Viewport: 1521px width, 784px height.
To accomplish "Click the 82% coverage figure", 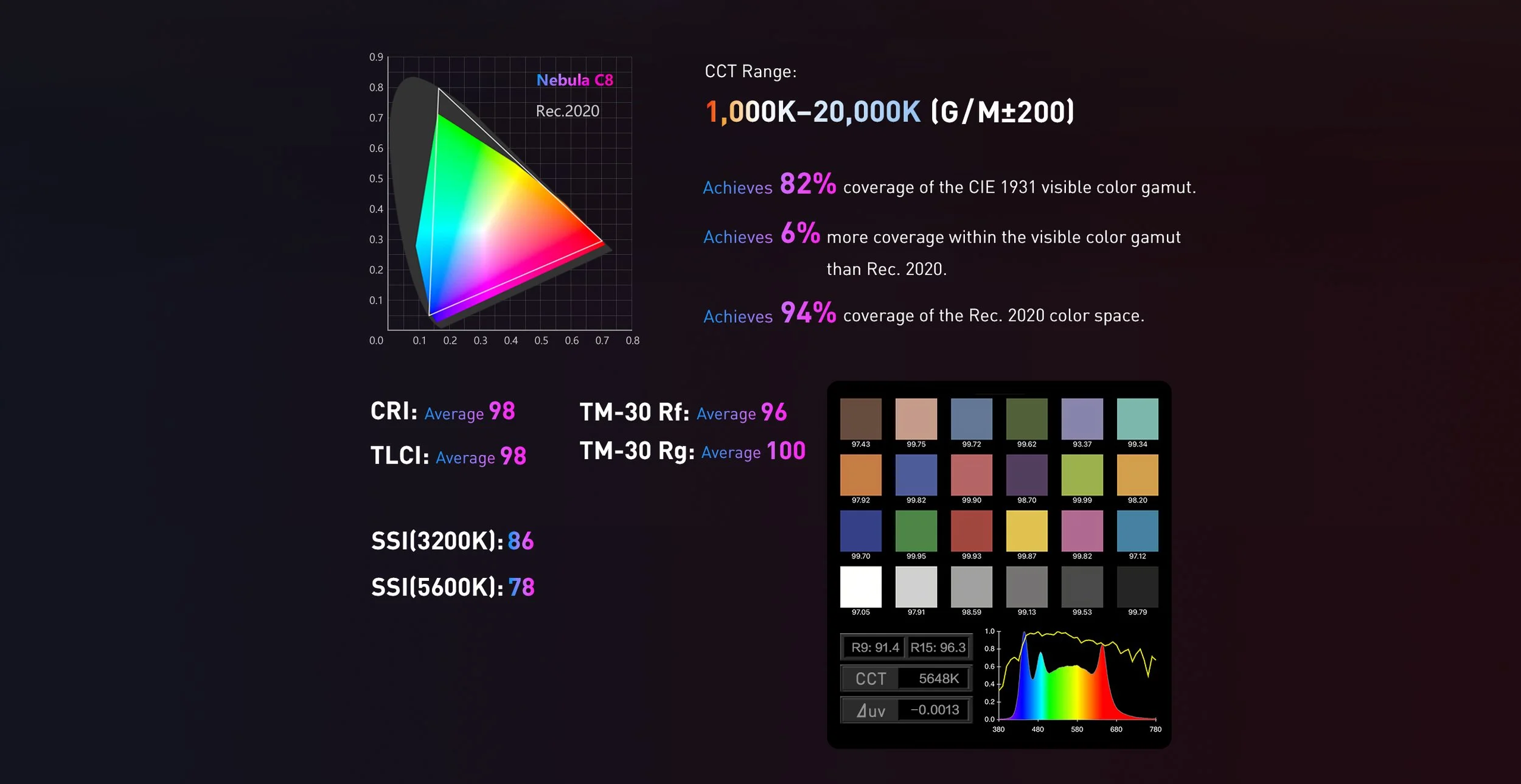I will 807,184.
